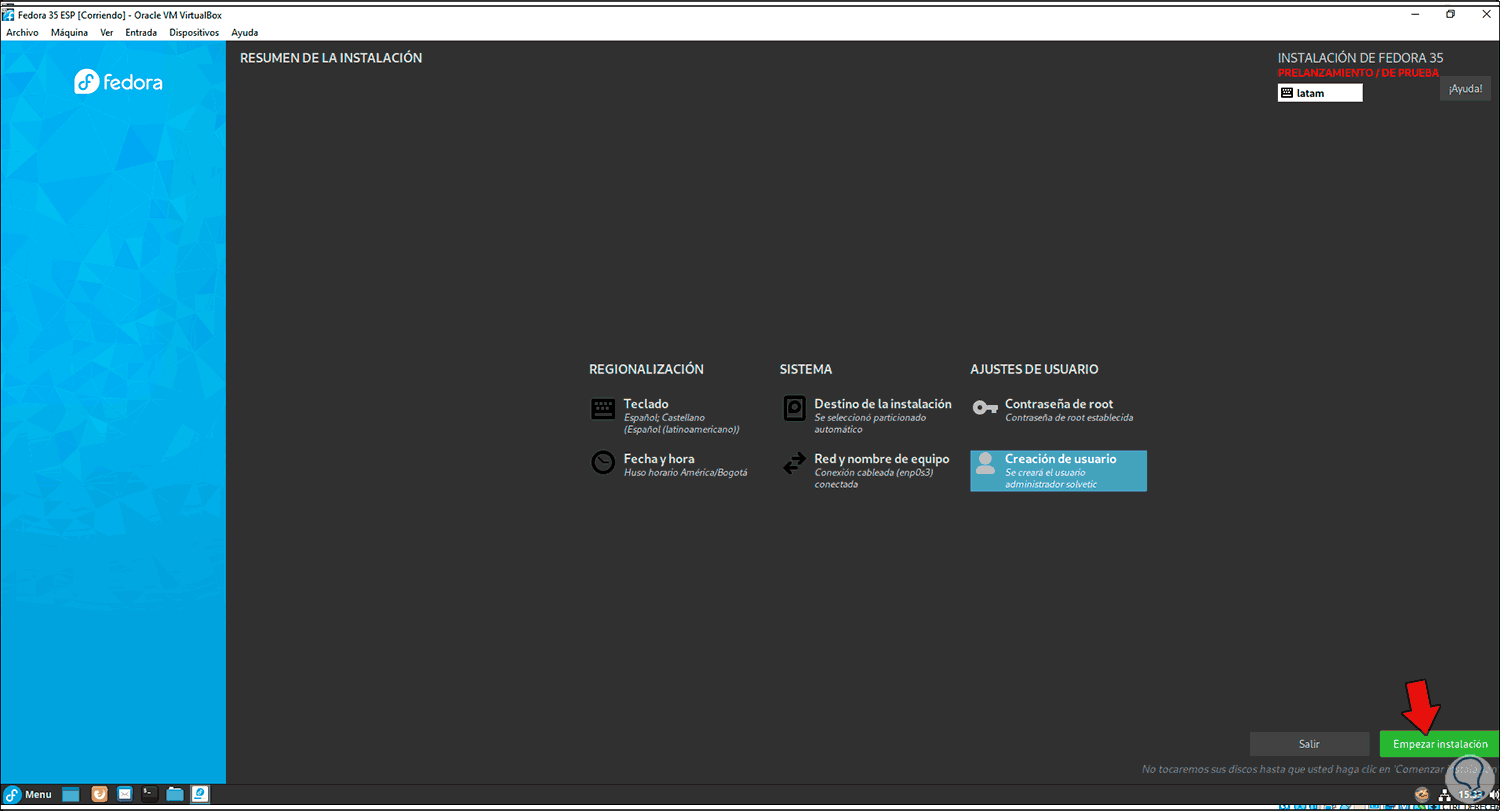The image size is (1500, 811).
Task: Click the REGIONALIZACIÓN section heading
Action: click(x=646, y=369)
